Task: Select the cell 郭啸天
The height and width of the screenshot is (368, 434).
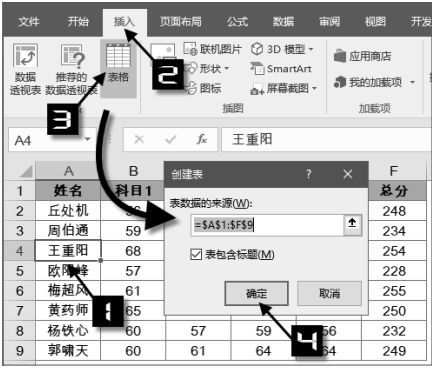Action: (x=68, y=351)
